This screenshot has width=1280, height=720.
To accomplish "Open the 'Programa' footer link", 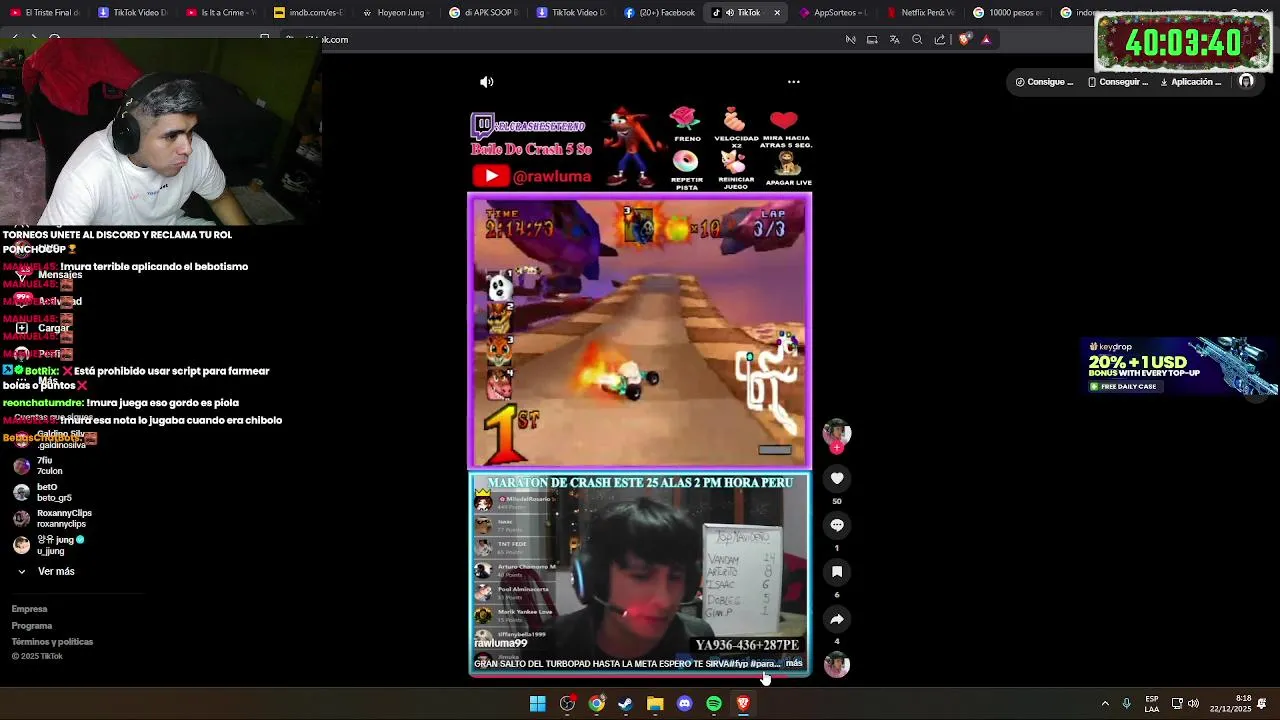I will pyautogui.click(x=32, y=626).
